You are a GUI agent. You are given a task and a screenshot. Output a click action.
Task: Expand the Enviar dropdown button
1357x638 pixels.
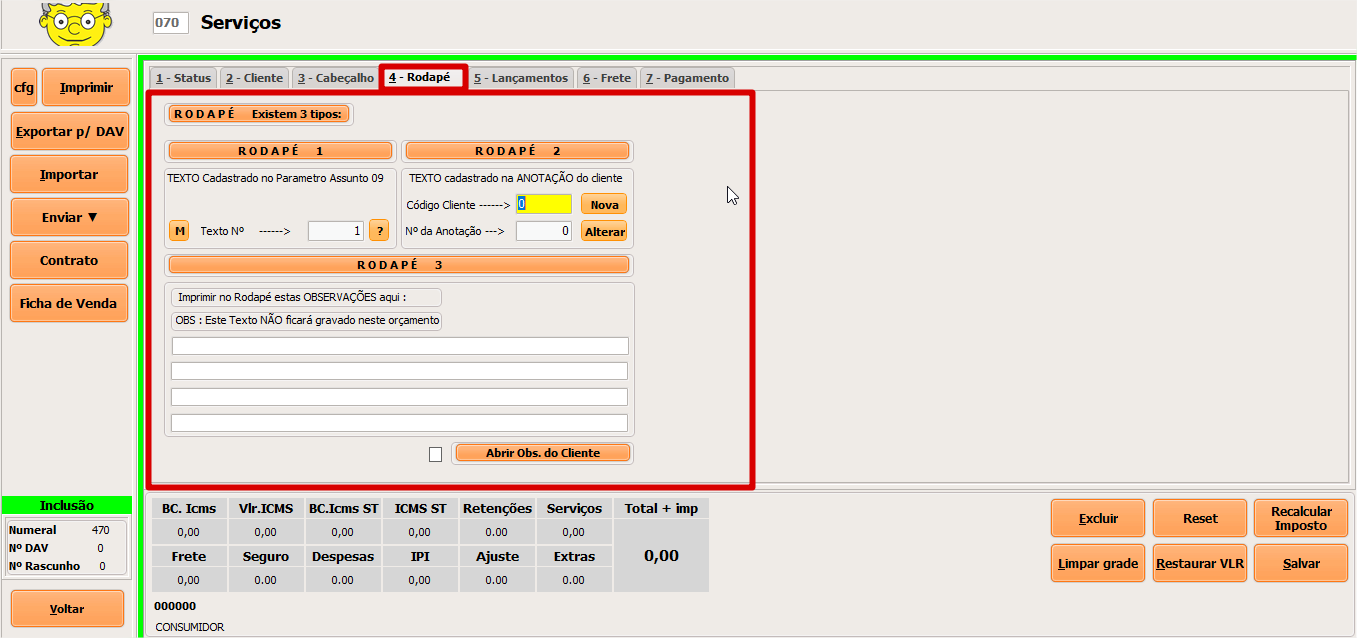click(x=69, y=217)
